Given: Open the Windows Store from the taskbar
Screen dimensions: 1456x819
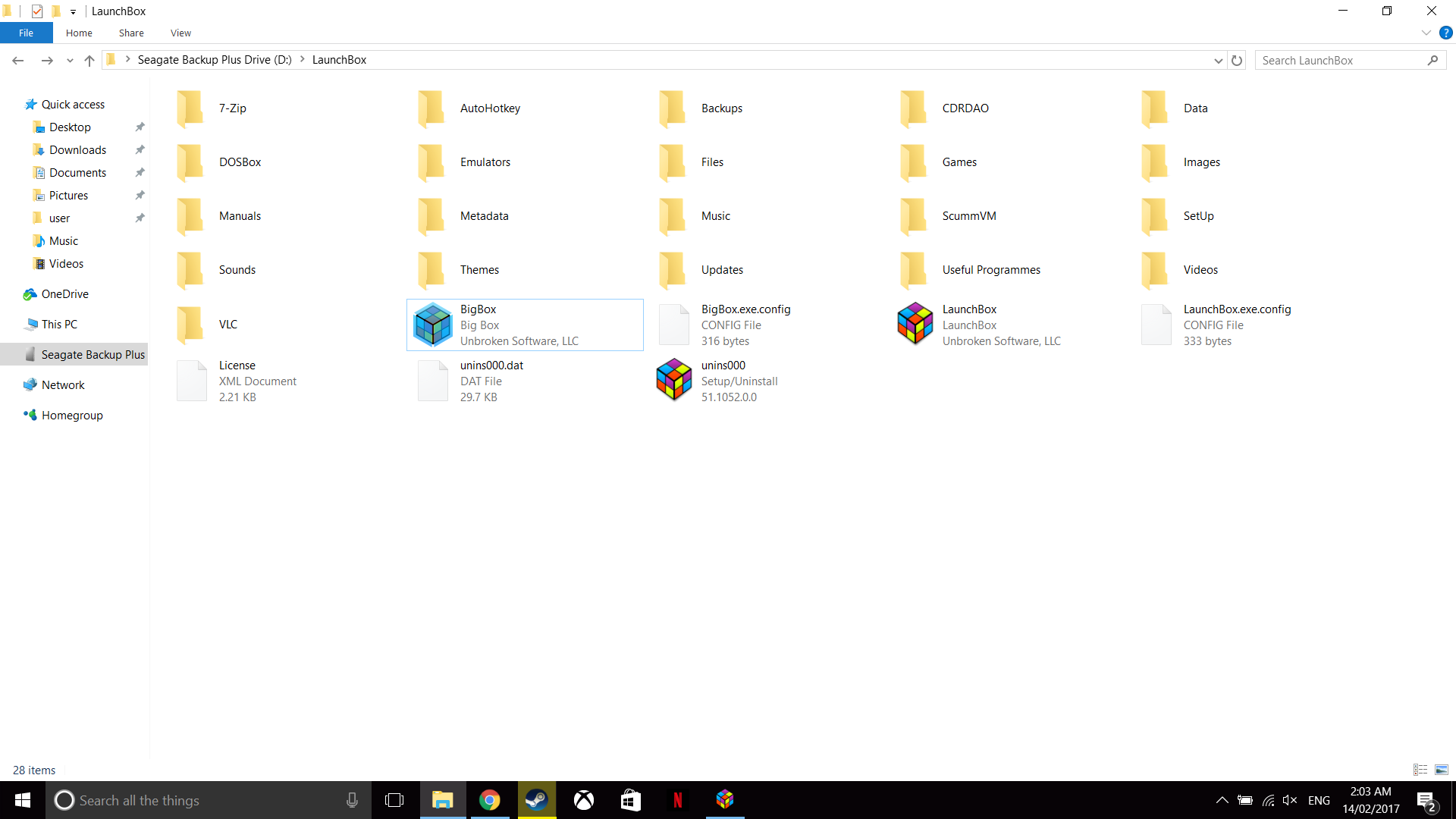Looking at the screenshot, I should coord(631,800).
